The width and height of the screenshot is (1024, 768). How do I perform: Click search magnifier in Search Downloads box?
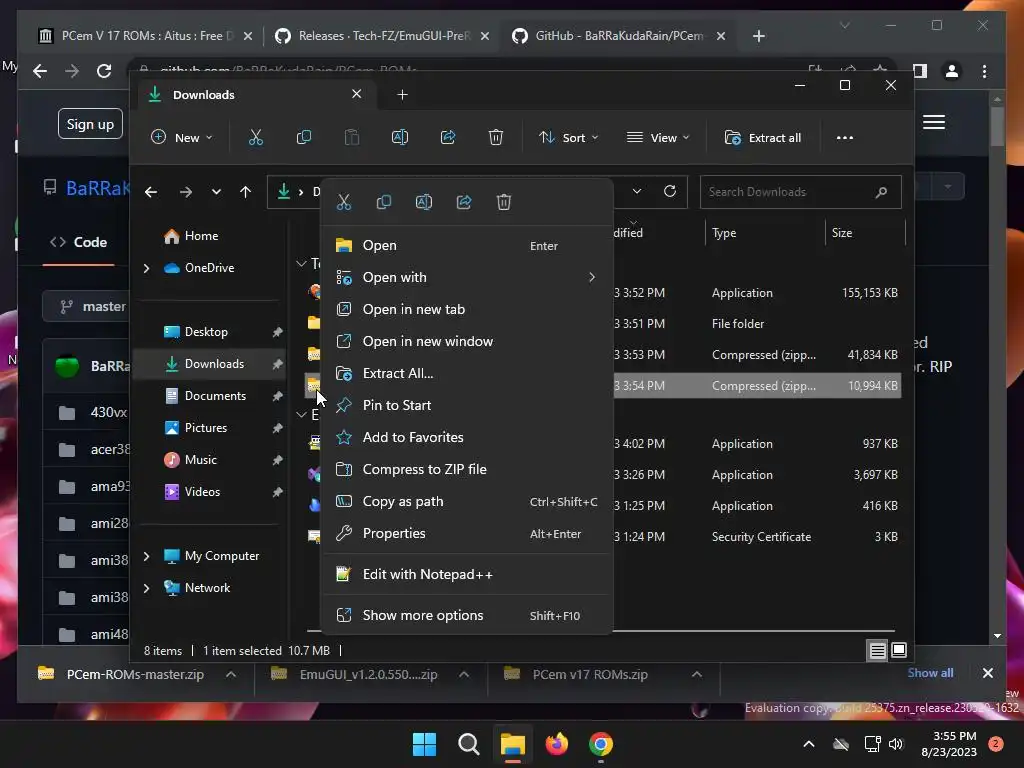point(881,192)
